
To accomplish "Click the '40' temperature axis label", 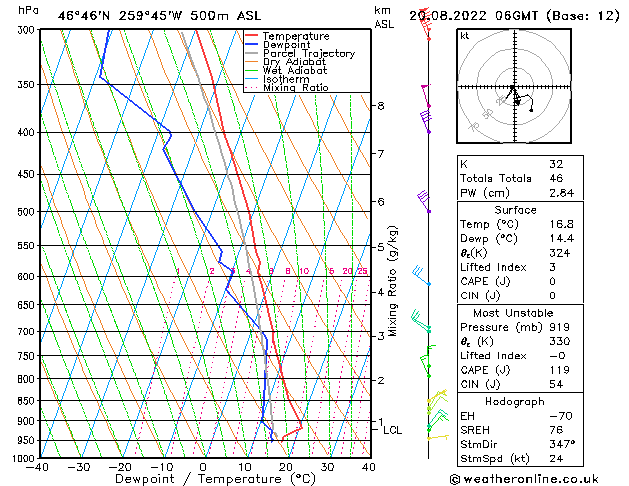I will tap(369, 467).
